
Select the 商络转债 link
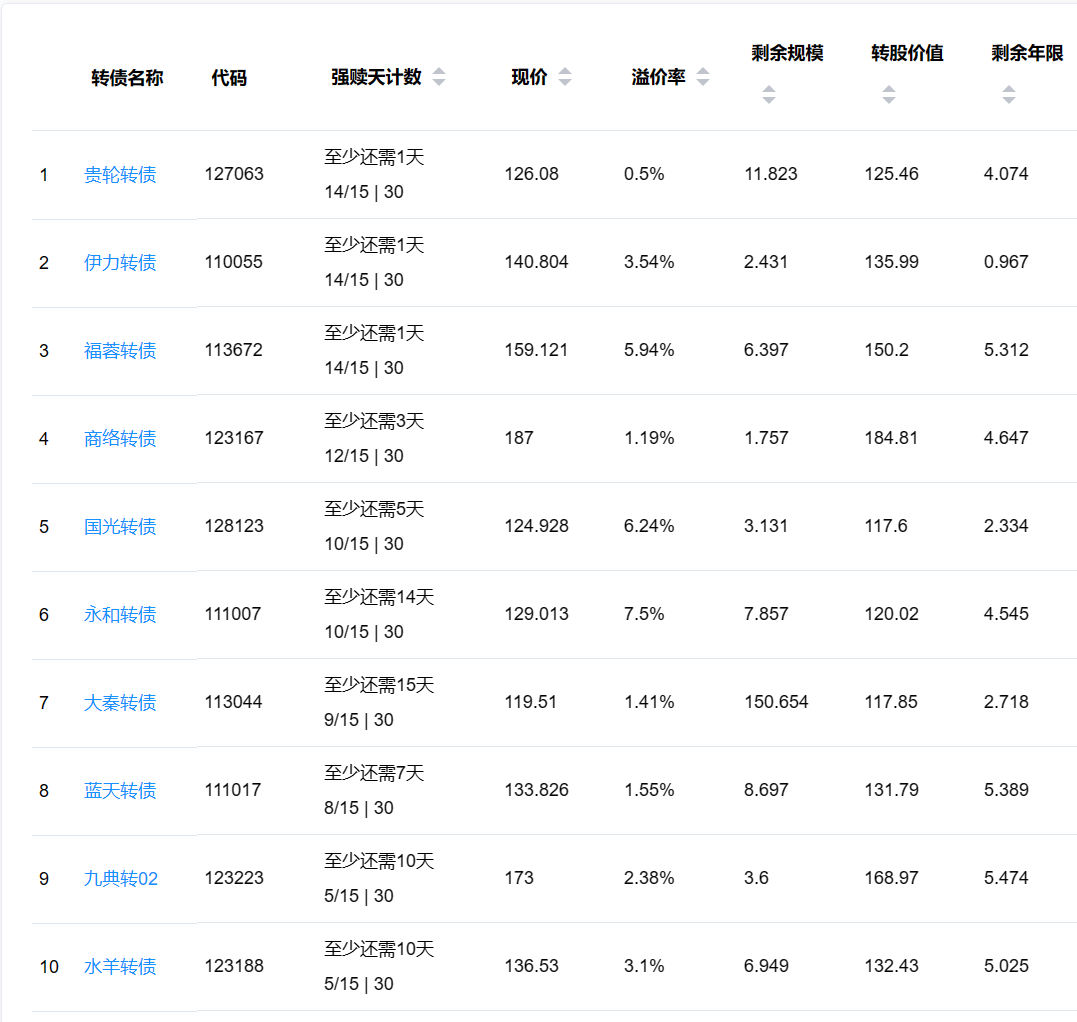pos(120,439)
